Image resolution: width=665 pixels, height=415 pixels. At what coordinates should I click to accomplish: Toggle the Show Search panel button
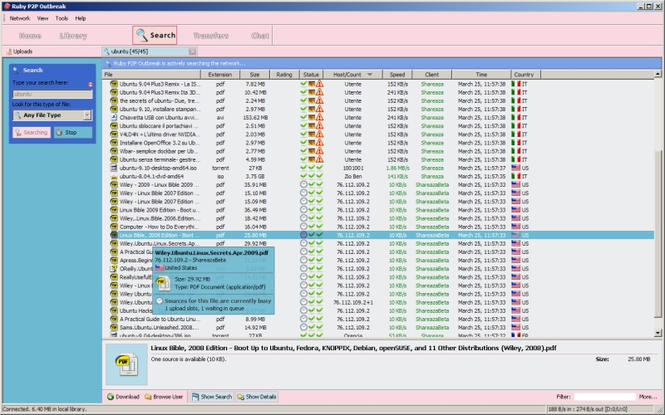tap(212, 397)
